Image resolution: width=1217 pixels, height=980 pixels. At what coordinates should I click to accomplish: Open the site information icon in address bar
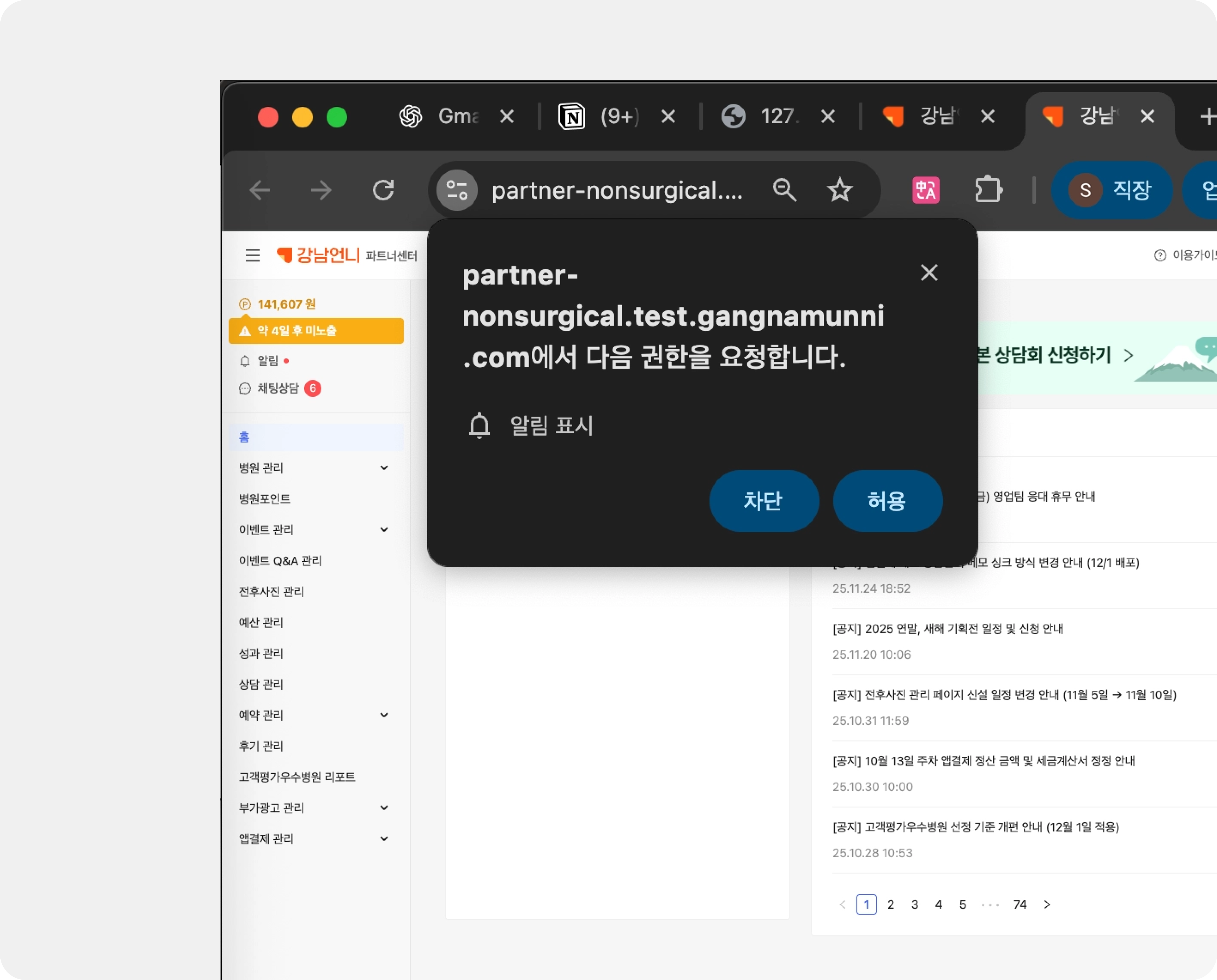[457, 190]
